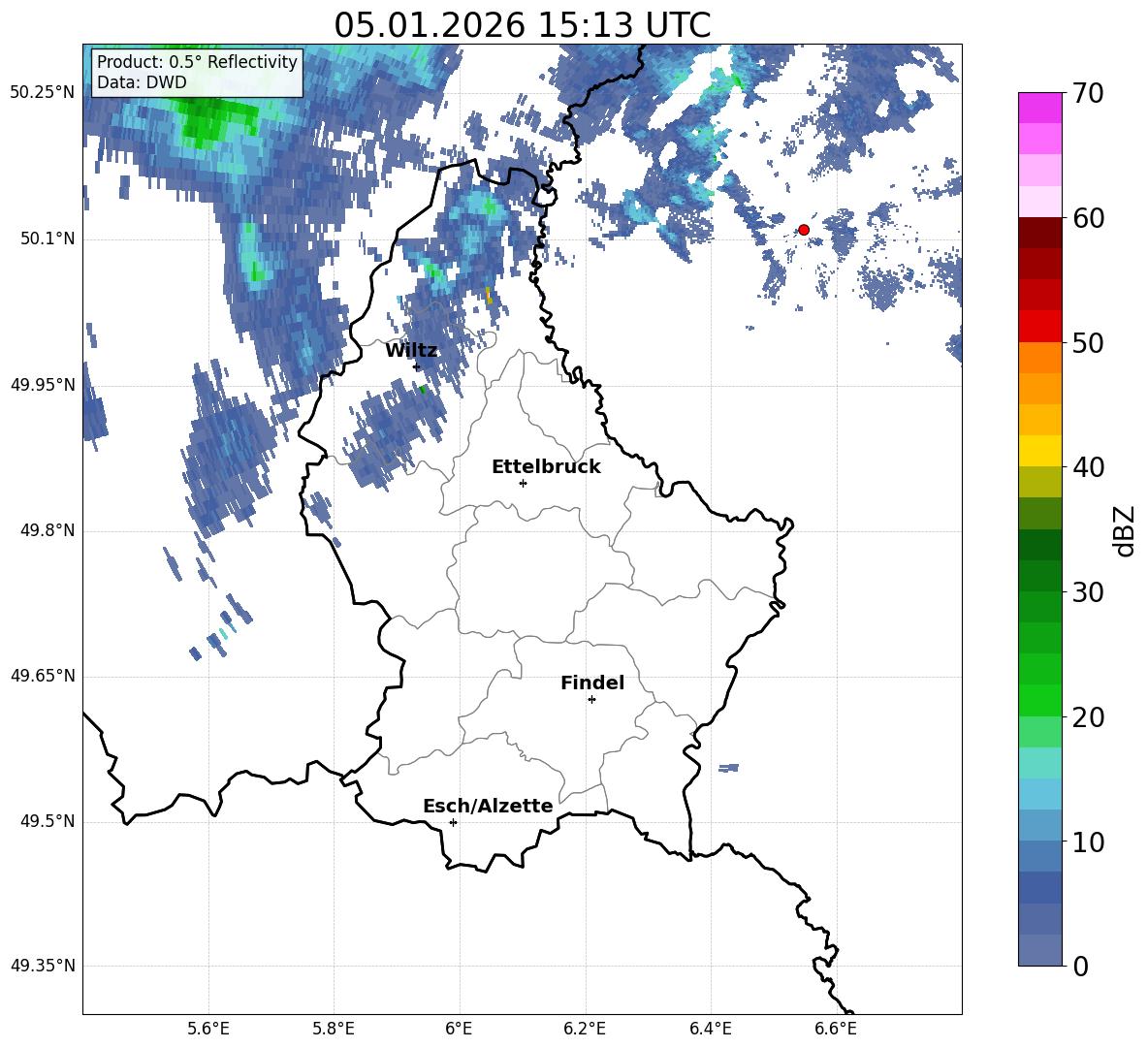Click the Ettelbruck station cross marker

pyautogui.click(x=523, y=483)
